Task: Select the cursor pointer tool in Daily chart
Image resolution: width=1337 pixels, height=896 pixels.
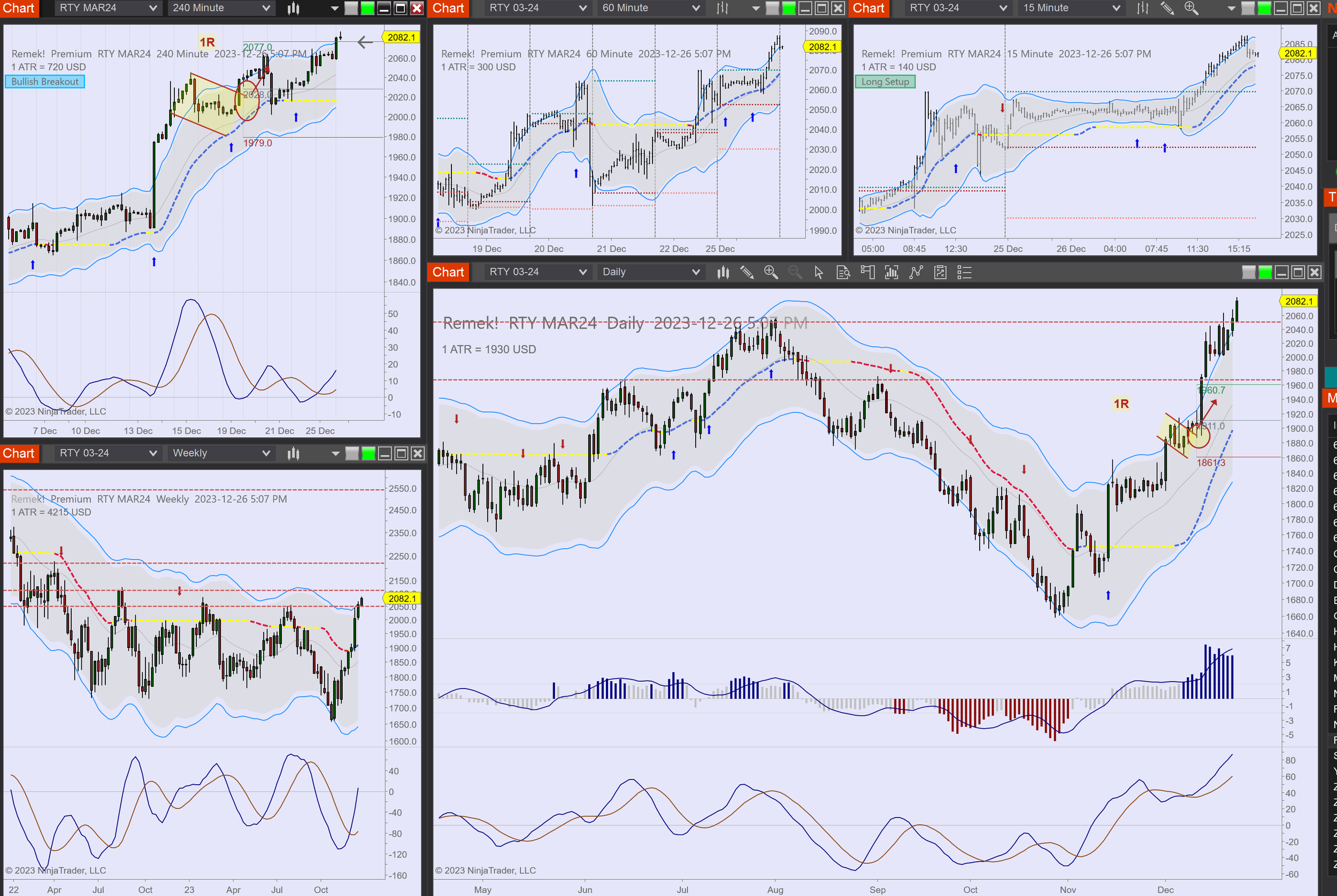Action: click(x=819, y=273)
